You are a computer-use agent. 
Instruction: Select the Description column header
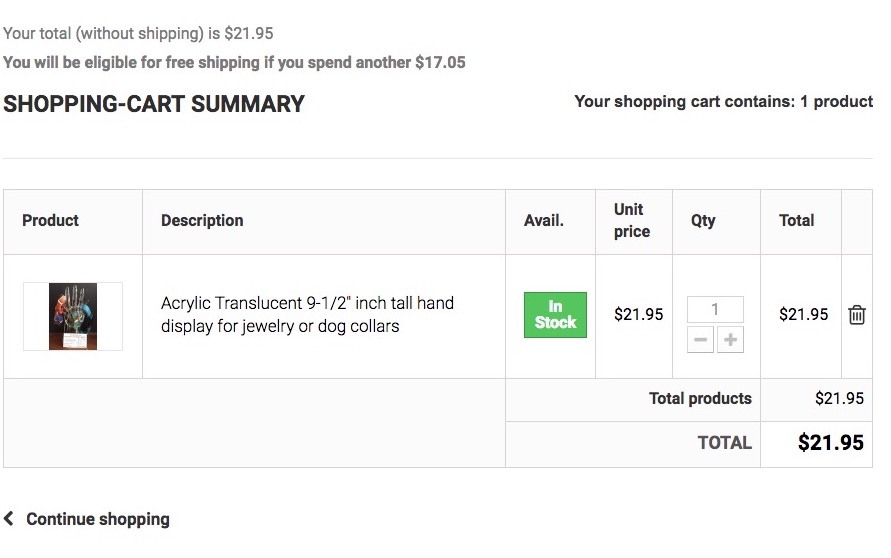click(202, 220)
